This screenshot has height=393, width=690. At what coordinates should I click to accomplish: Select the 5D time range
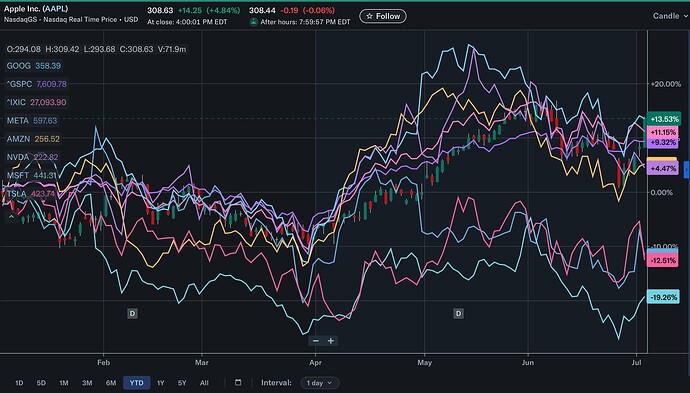coord(41,383)
